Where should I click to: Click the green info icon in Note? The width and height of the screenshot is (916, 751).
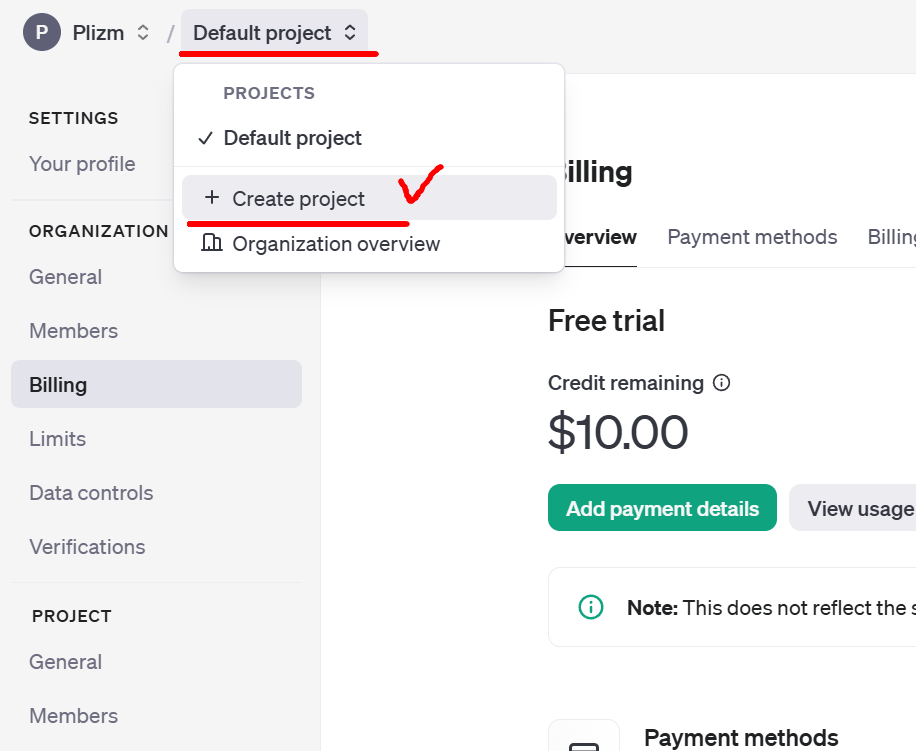[591, 607]
